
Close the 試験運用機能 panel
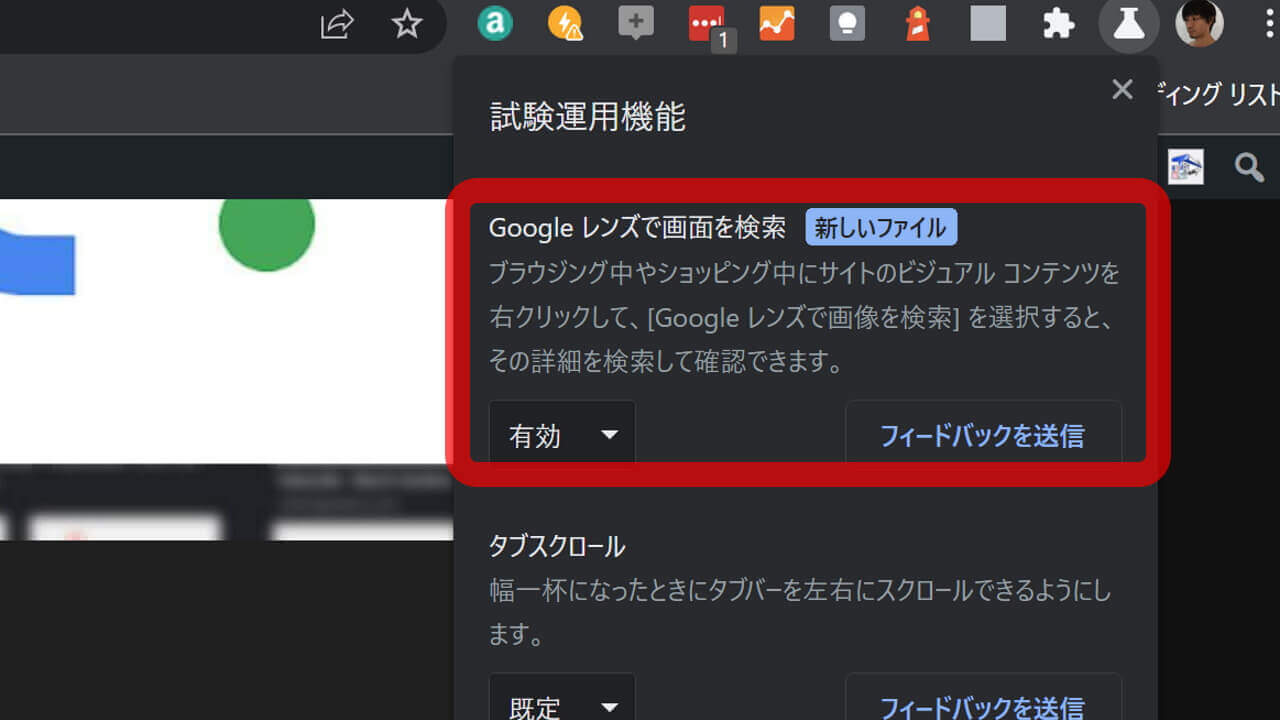[1121, 89]
